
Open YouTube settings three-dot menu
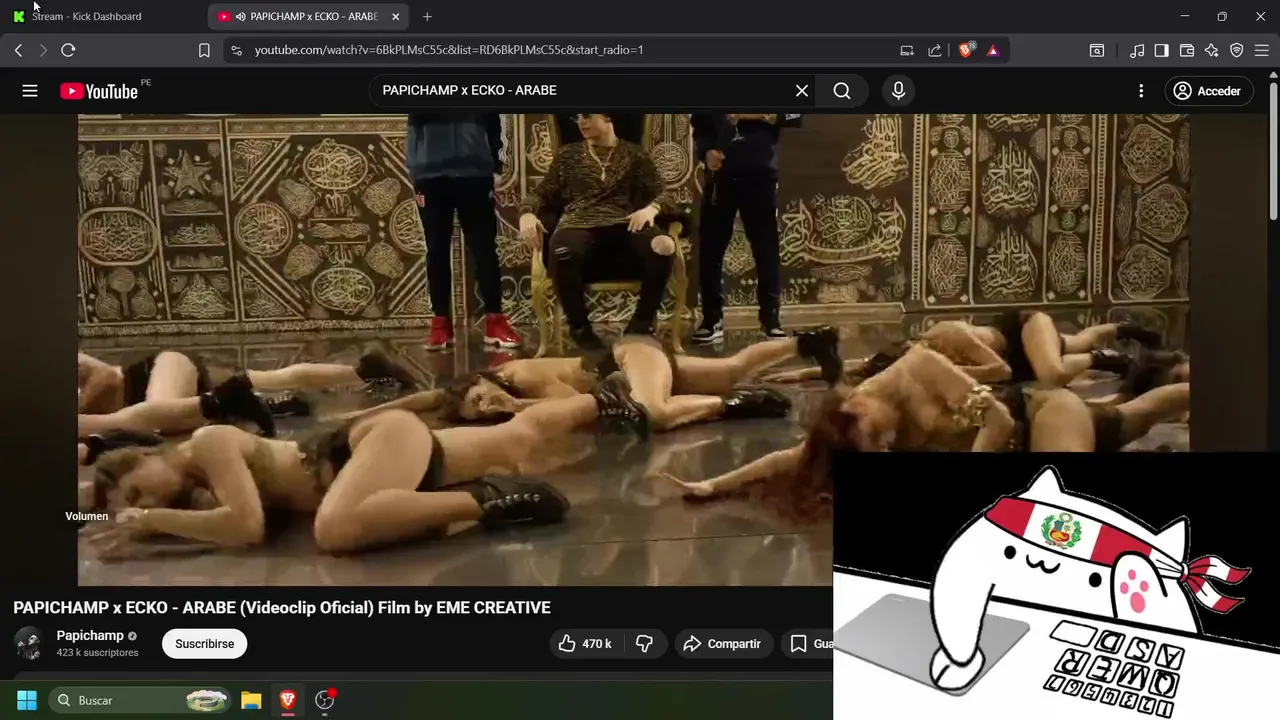pyautogui.click(x=1141, y=91)
